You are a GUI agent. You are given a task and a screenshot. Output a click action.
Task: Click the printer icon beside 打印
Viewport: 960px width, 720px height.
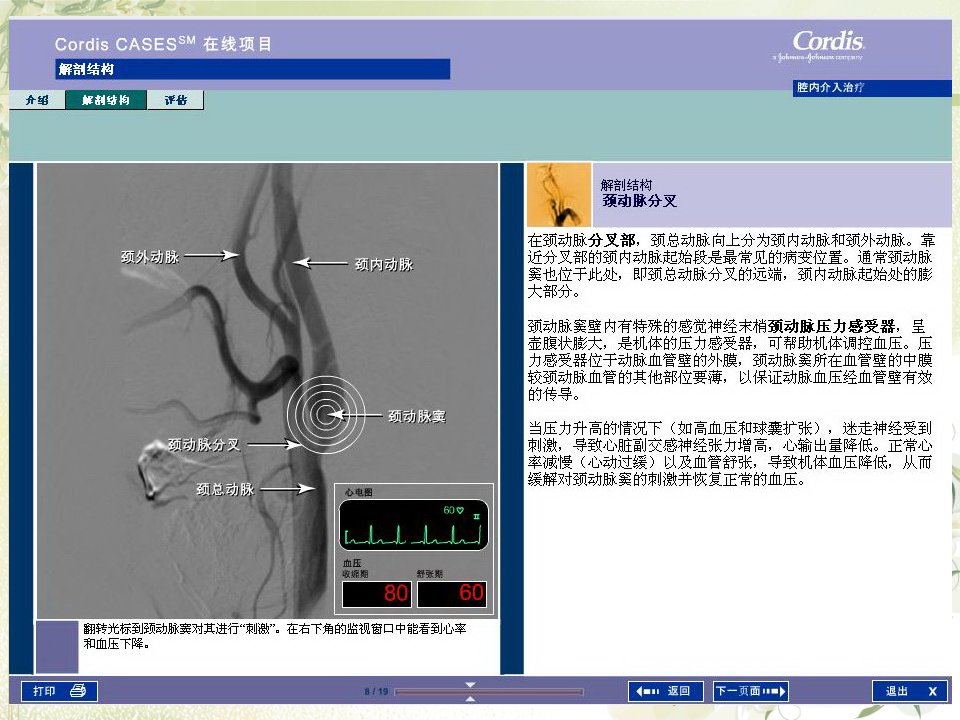[x=78, y=691]
